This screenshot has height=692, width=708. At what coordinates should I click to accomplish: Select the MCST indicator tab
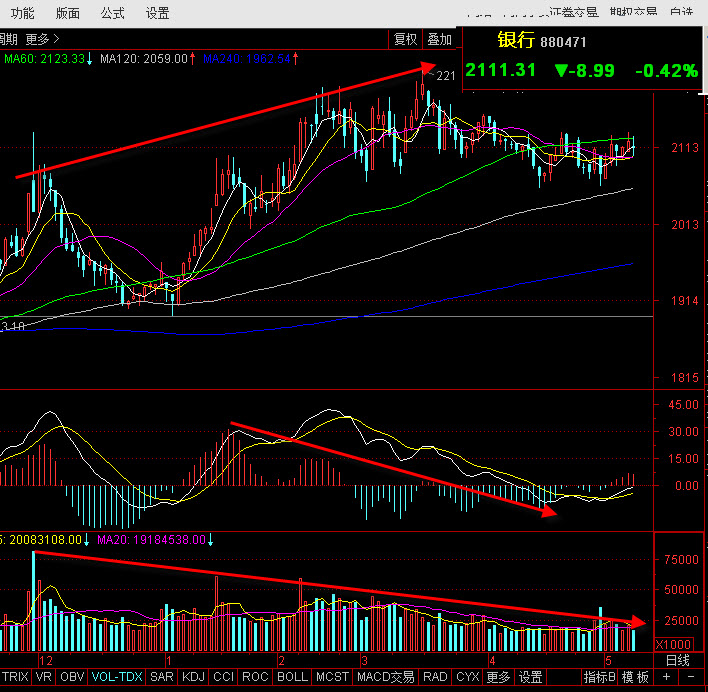tap(332, 677)
